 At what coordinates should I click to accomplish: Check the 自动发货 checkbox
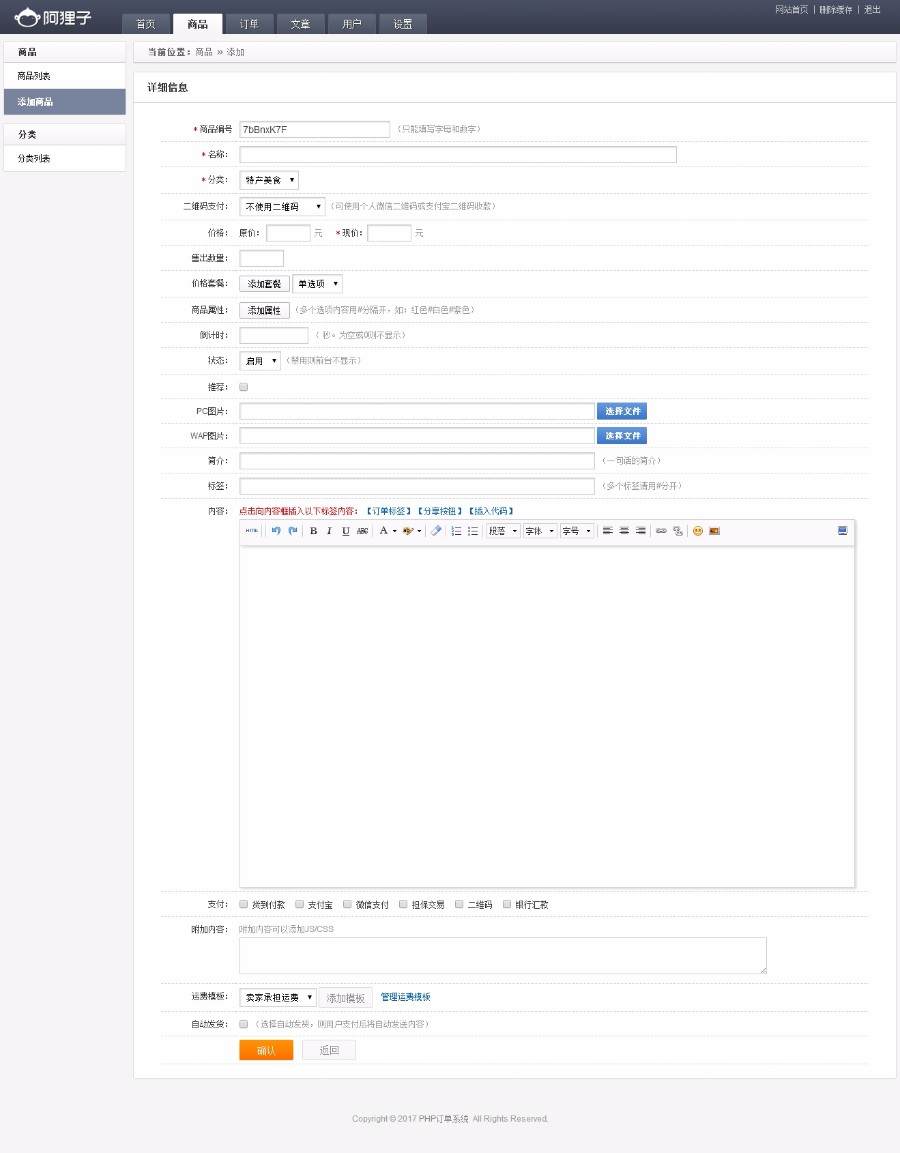[243, 1024]
